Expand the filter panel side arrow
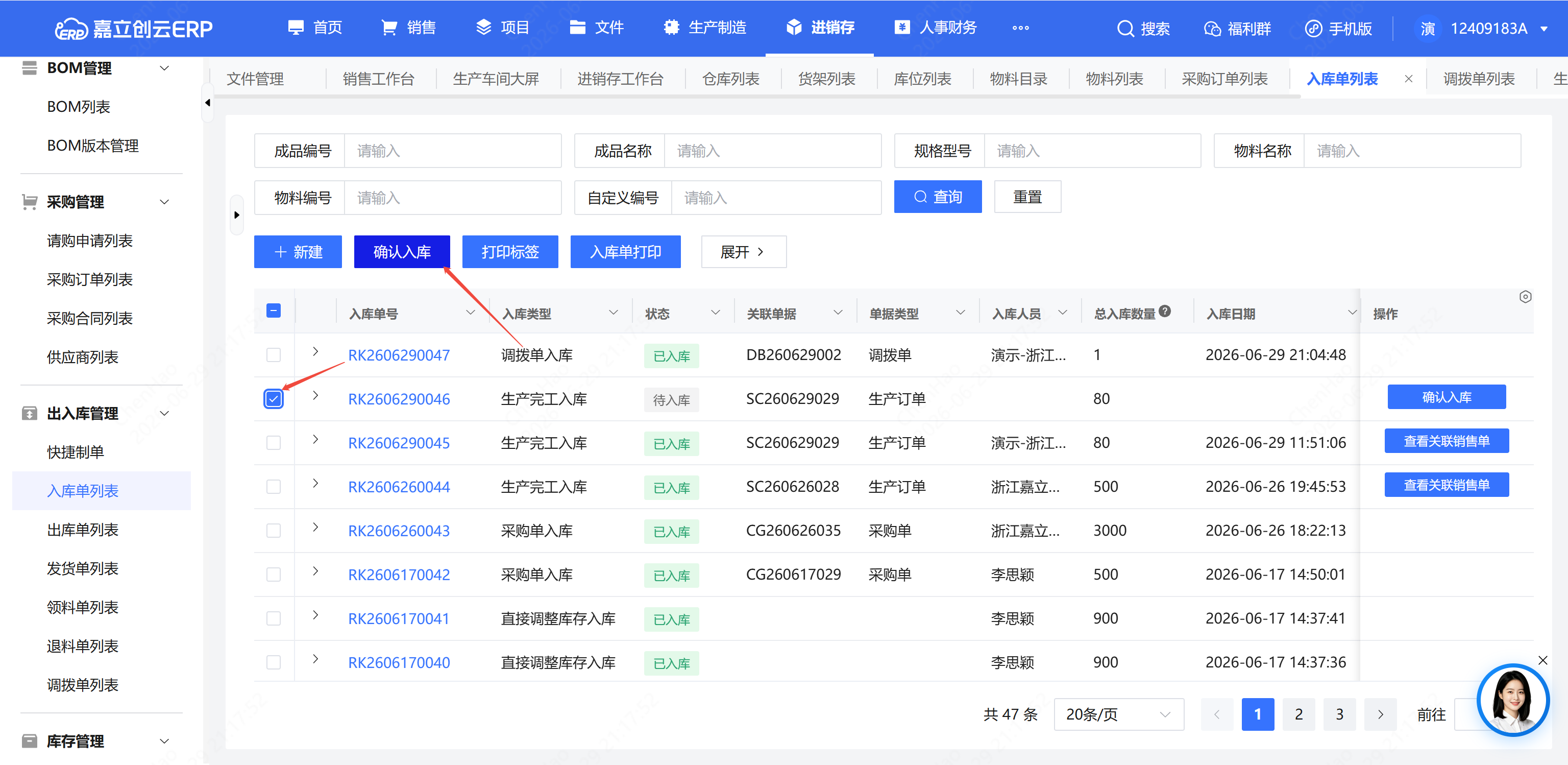 click(x=237, y=215)
